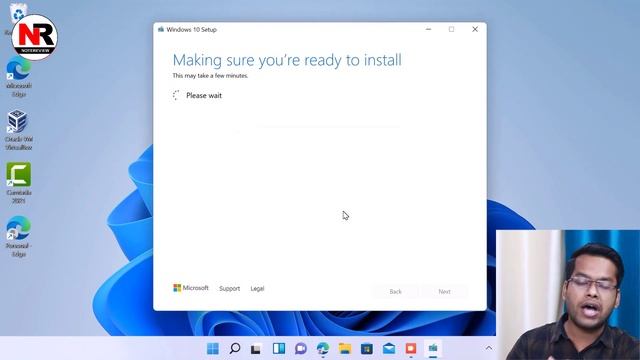The image size is (640, 360).
Task: Click the Windows 10 Setup title bar icon
Action: pyautogui.click(x=161, y=29)
